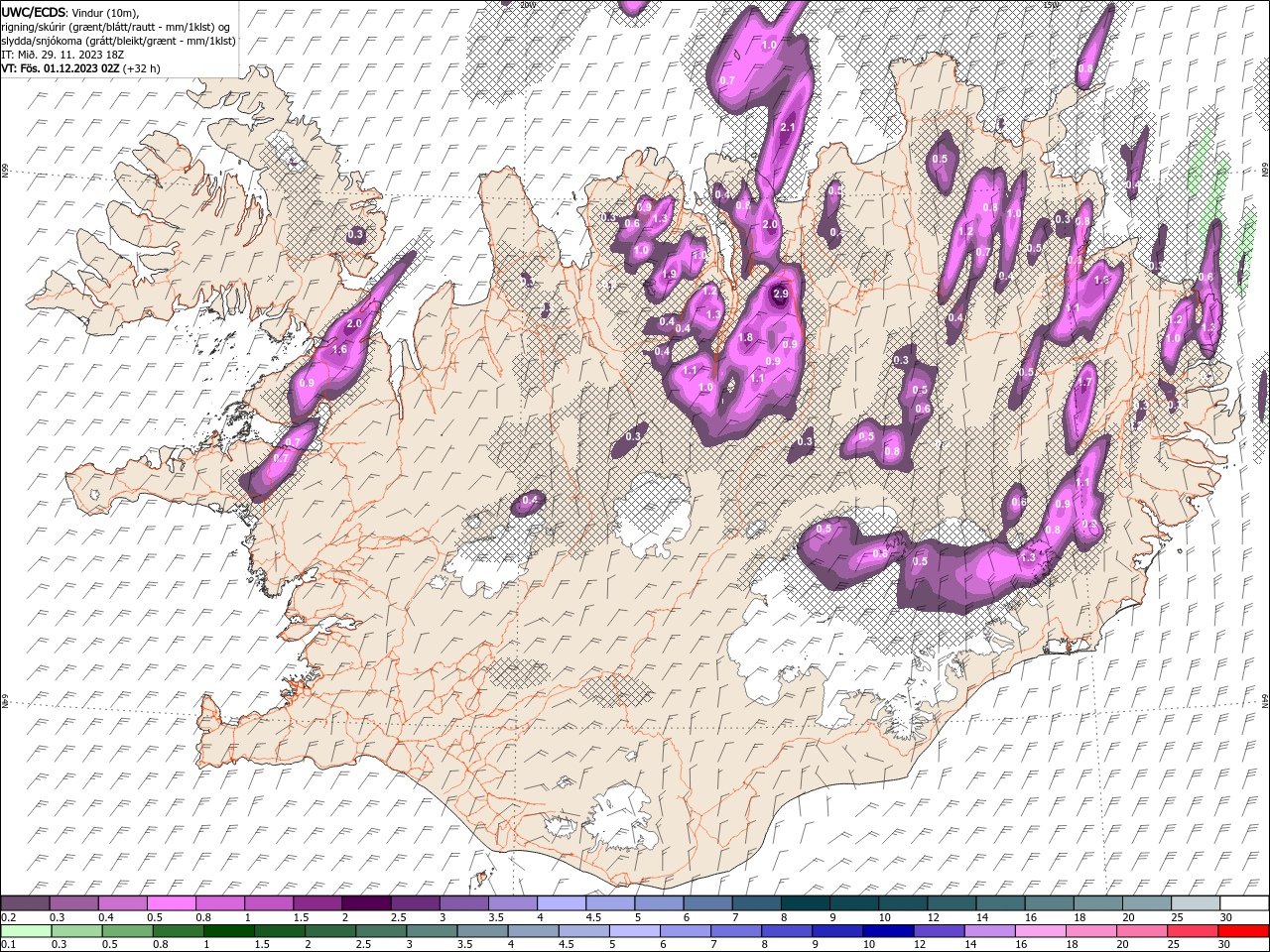Select the bottom-row green swatch labeled 0.5
Screen dimensions: 1270x952
[128, 931]
